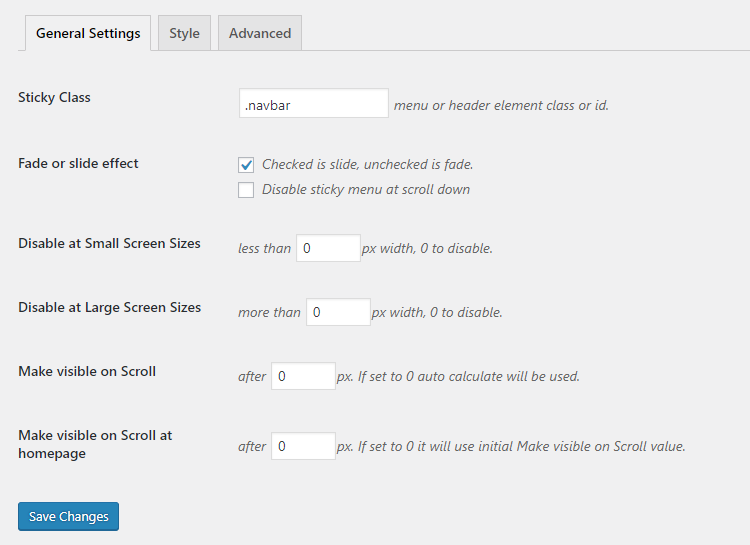Click the 'Sticky Class' setting label

54,98
